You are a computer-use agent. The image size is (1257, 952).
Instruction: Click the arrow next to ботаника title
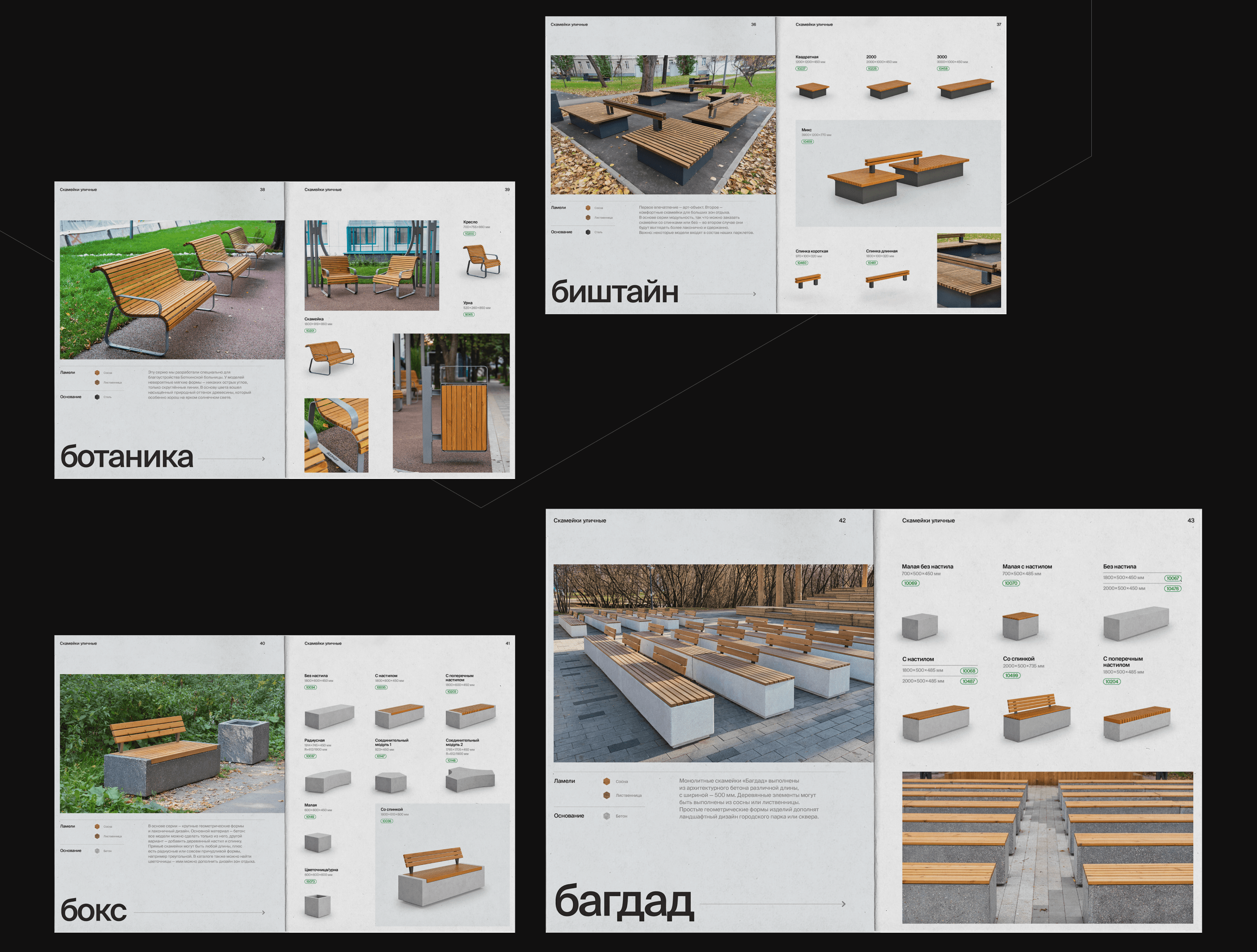pyautogui.click(x=263, y=458)
